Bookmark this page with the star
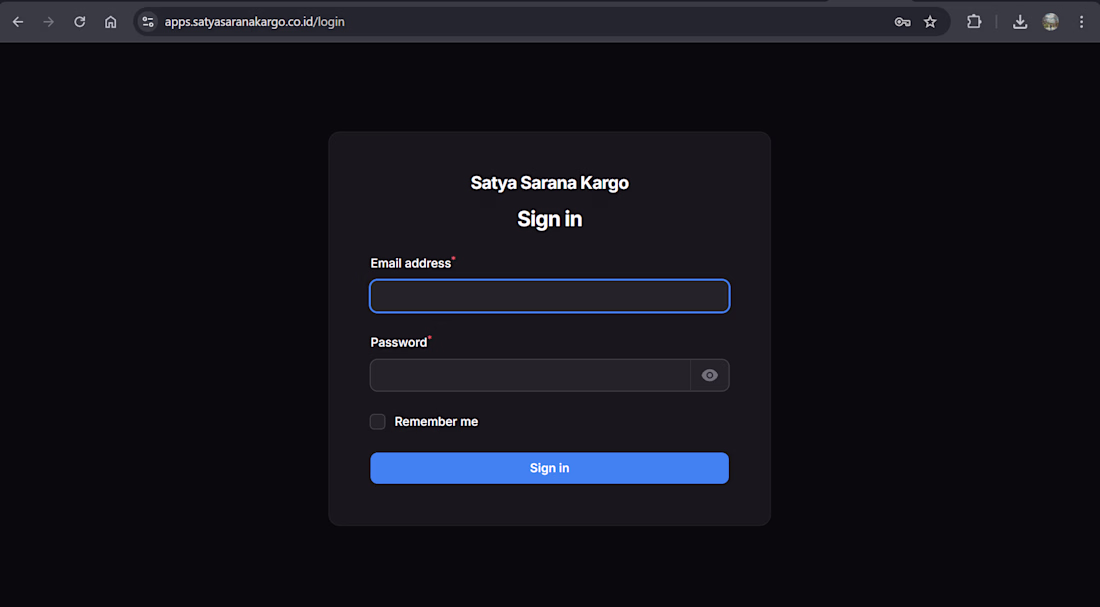Viewport: 1100px width, 607px height. pyautogui.click(x=930, y=22)
